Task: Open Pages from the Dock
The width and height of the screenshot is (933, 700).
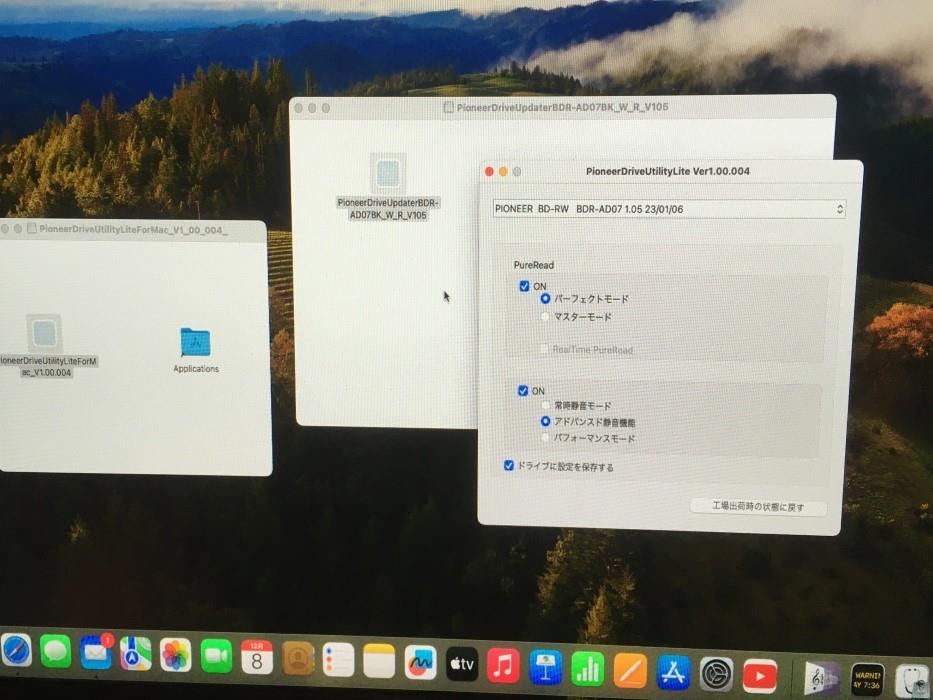Action: pyautogui.click(x=630, y=670)
